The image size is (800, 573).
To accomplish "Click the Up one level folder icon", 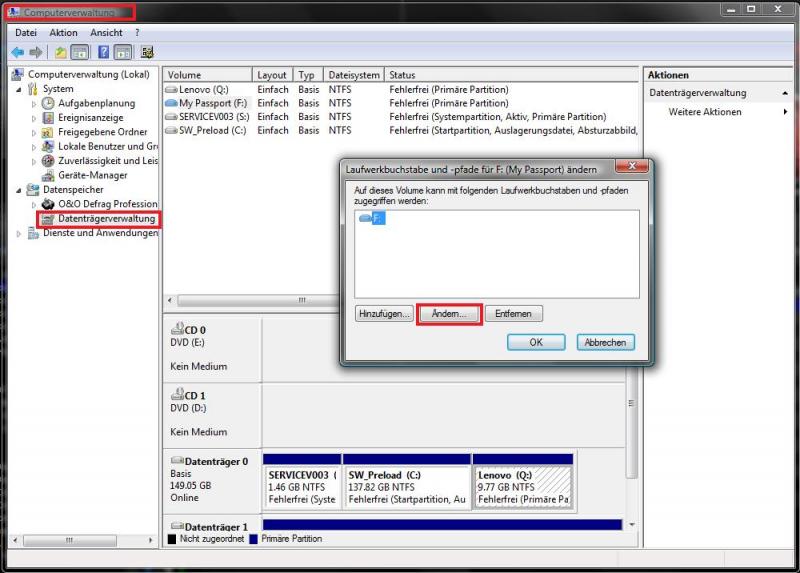I will point(61,52).
